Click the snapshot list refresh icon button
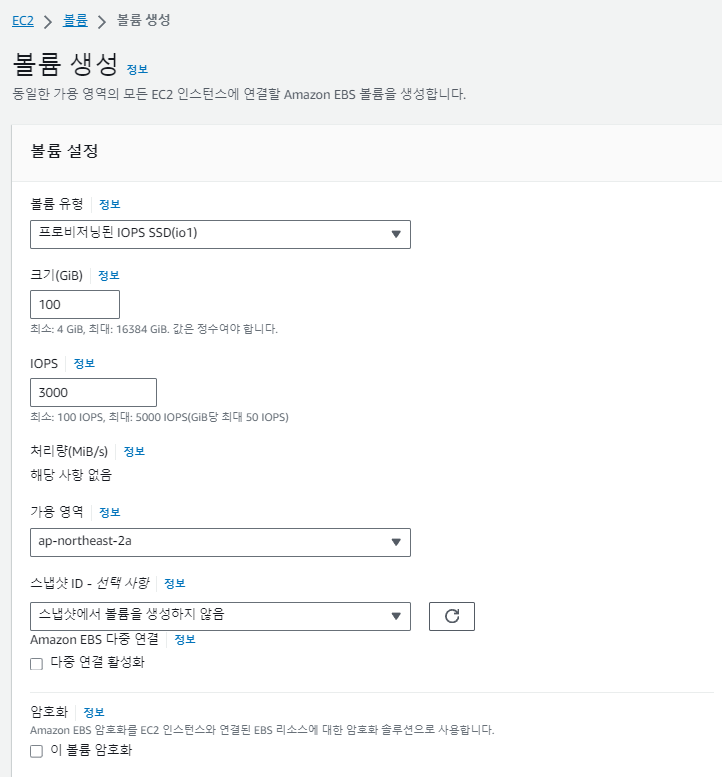722x777 pixels. 451,616
